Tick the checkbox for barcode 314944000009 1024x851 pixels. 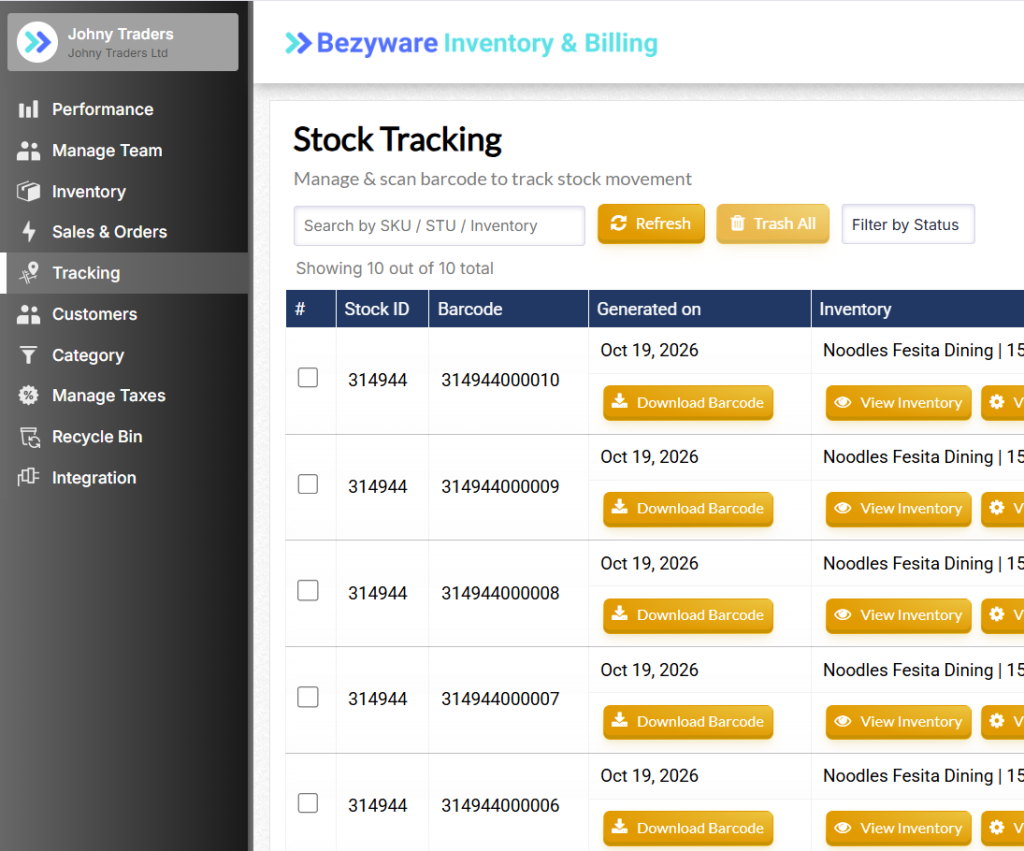(308, 484)
